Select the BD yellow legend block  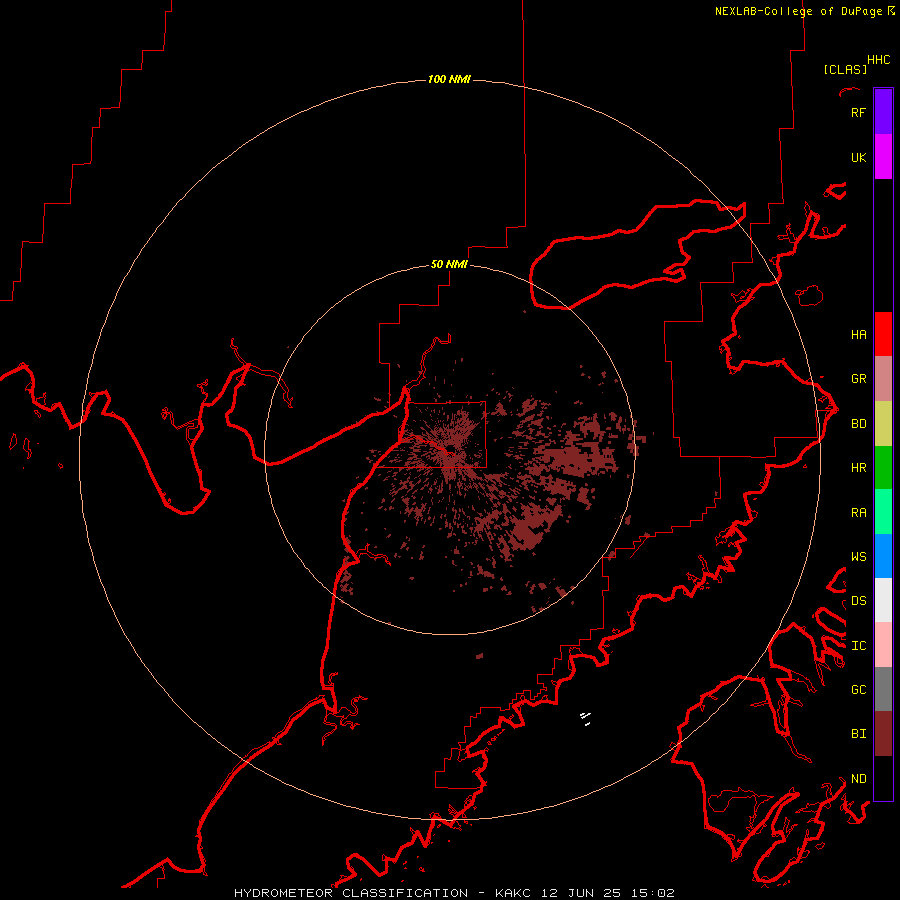pyautogui.click(x=883, y=424)
